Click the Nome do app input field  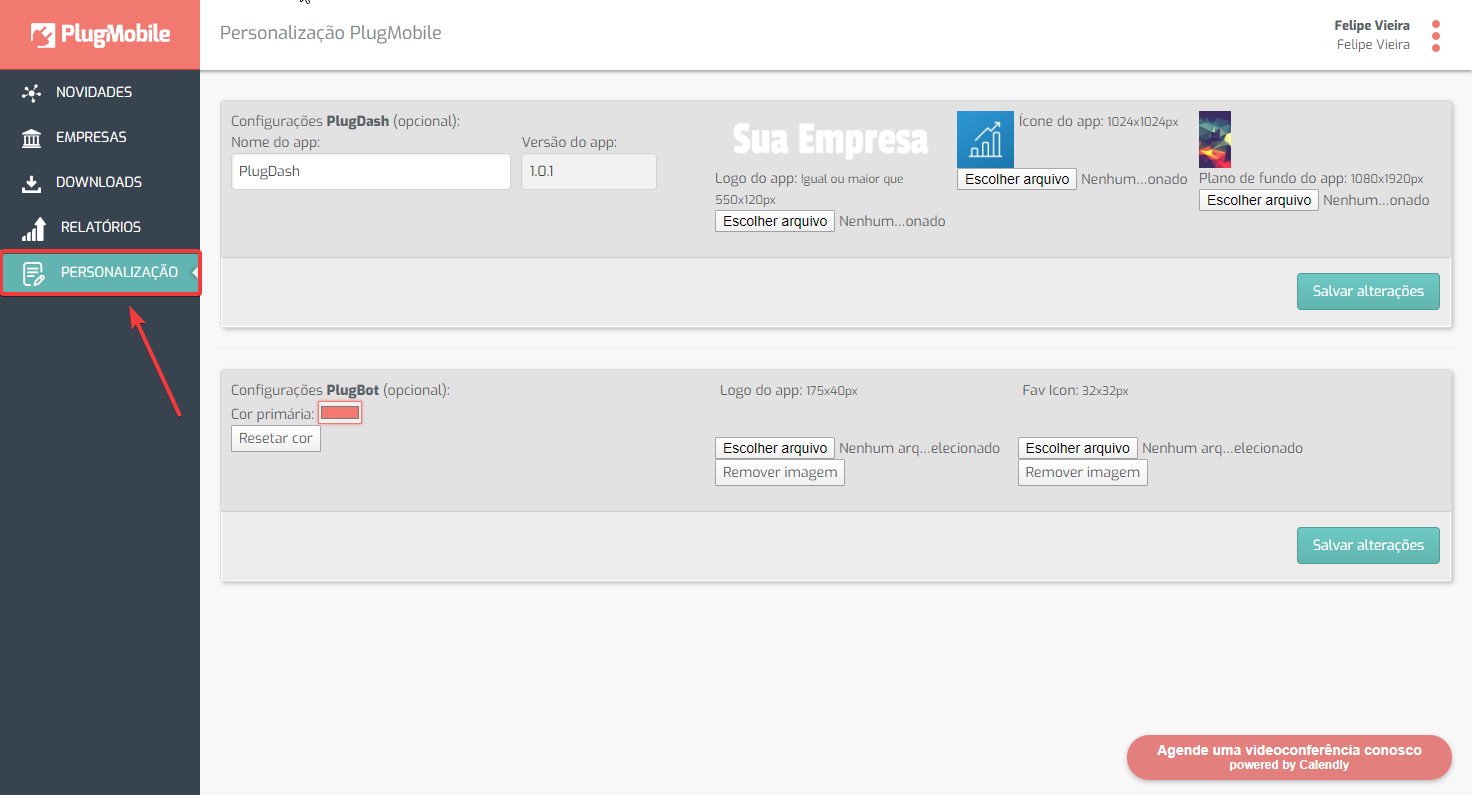(x=371, y=171)
